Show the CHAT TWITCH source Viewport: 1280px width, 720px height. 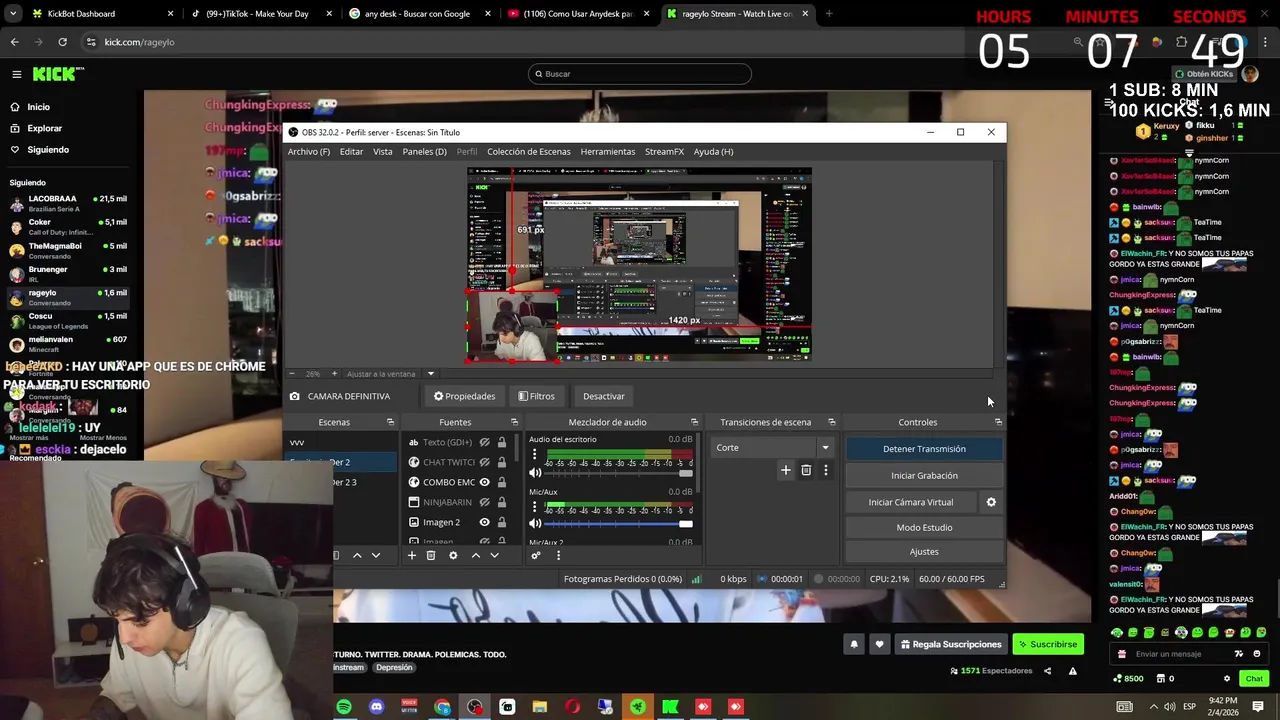485,462
